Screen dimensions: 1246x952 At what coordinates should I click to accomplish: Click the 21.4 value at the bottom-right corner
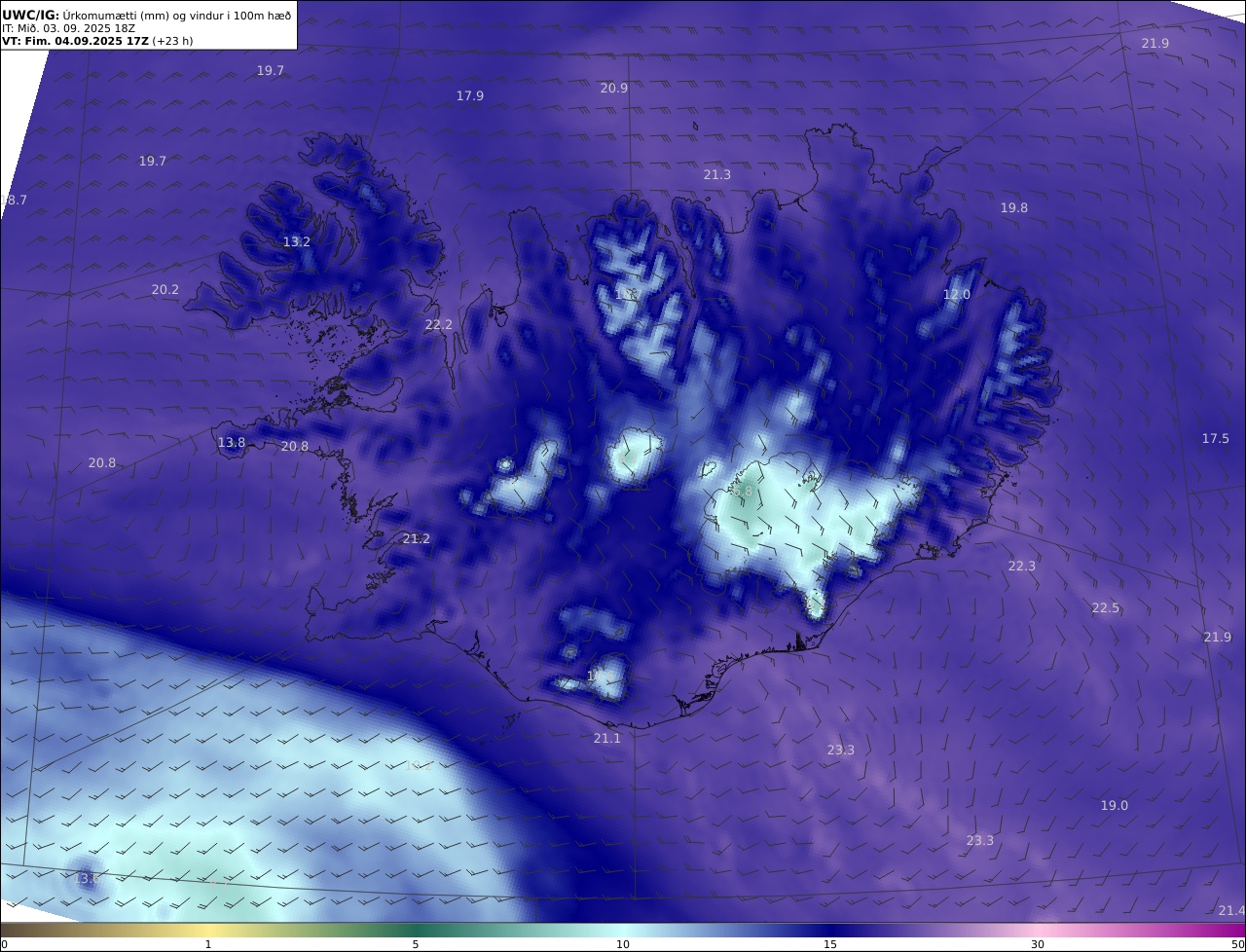coord(1231,910)
